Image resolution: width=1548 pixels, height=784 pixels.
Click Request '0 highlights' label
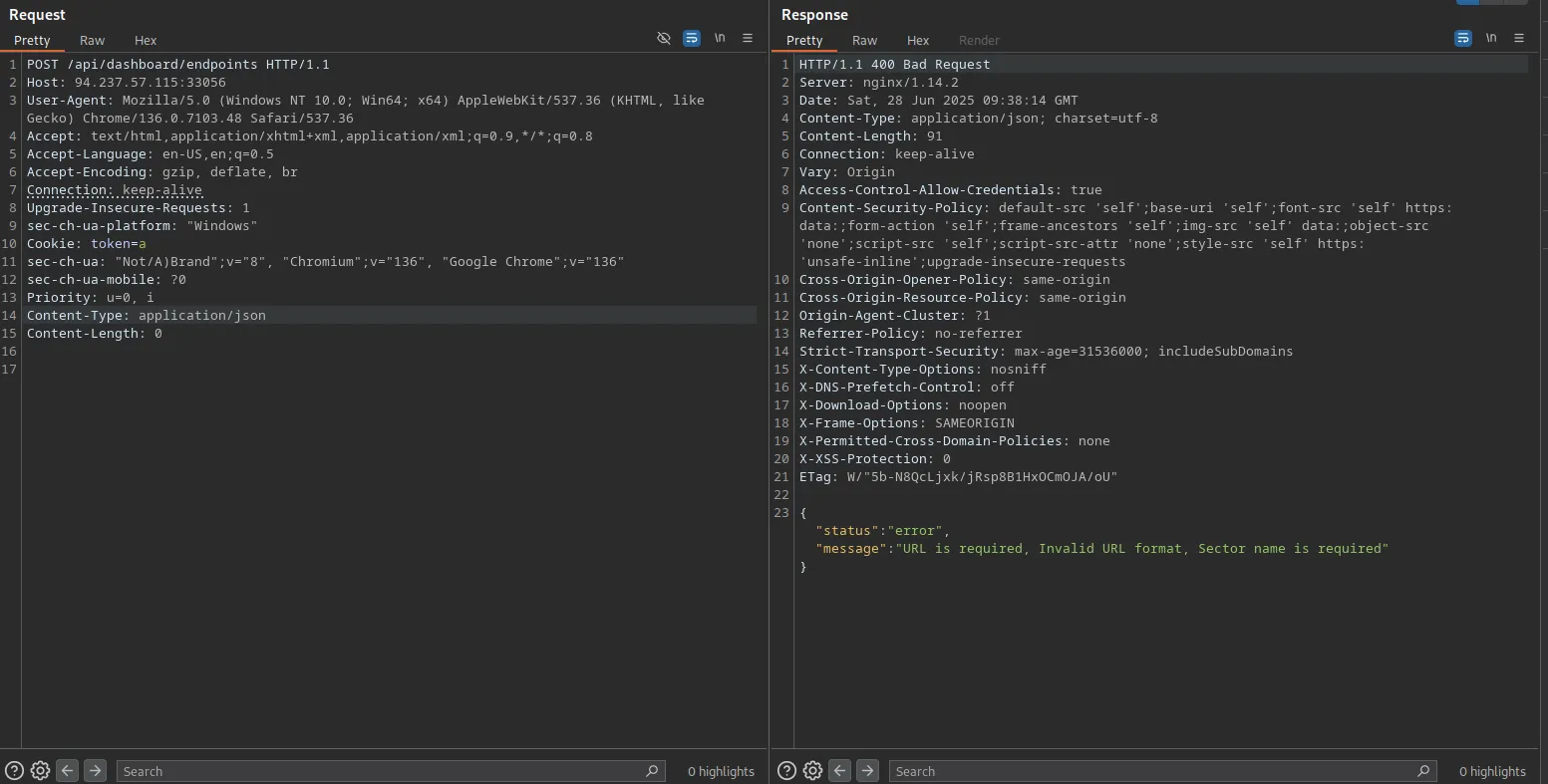721,771
